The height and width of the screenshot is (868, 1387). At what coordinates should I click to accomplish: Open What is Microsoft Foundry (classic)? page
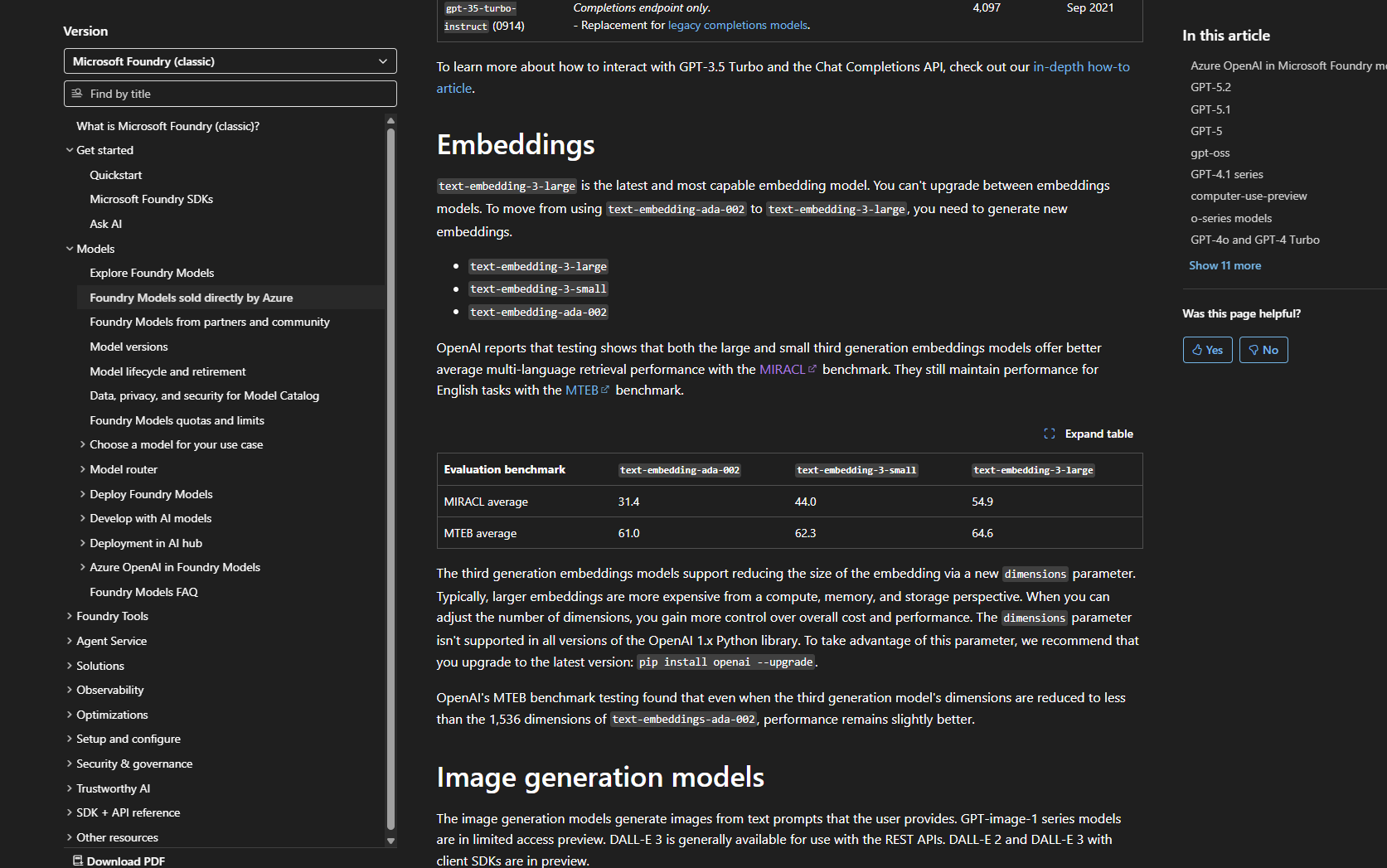168,126
